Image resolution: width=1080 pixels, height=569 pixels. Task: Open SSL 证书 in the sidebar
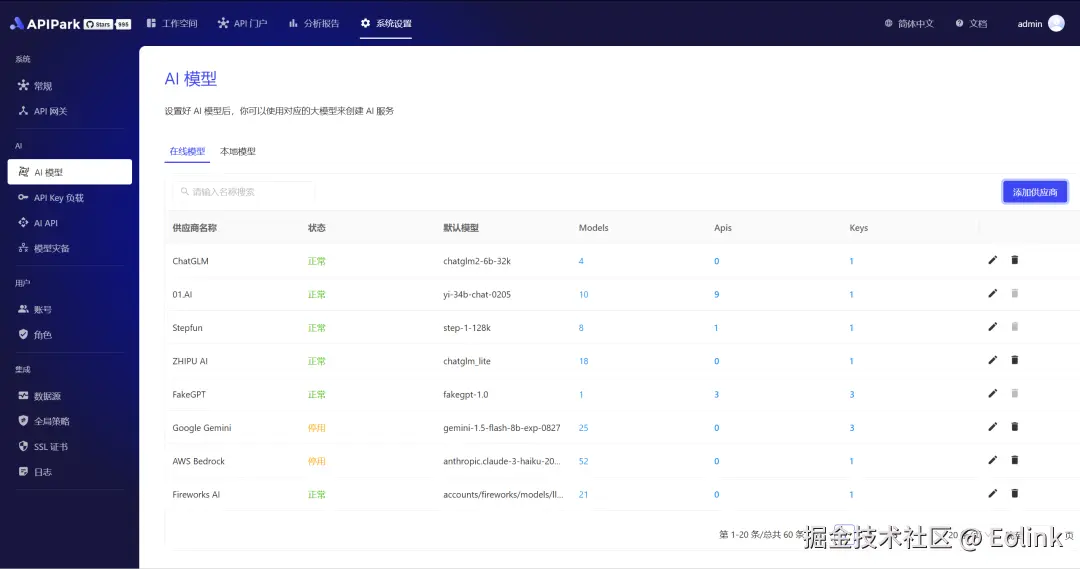(70, 446)
